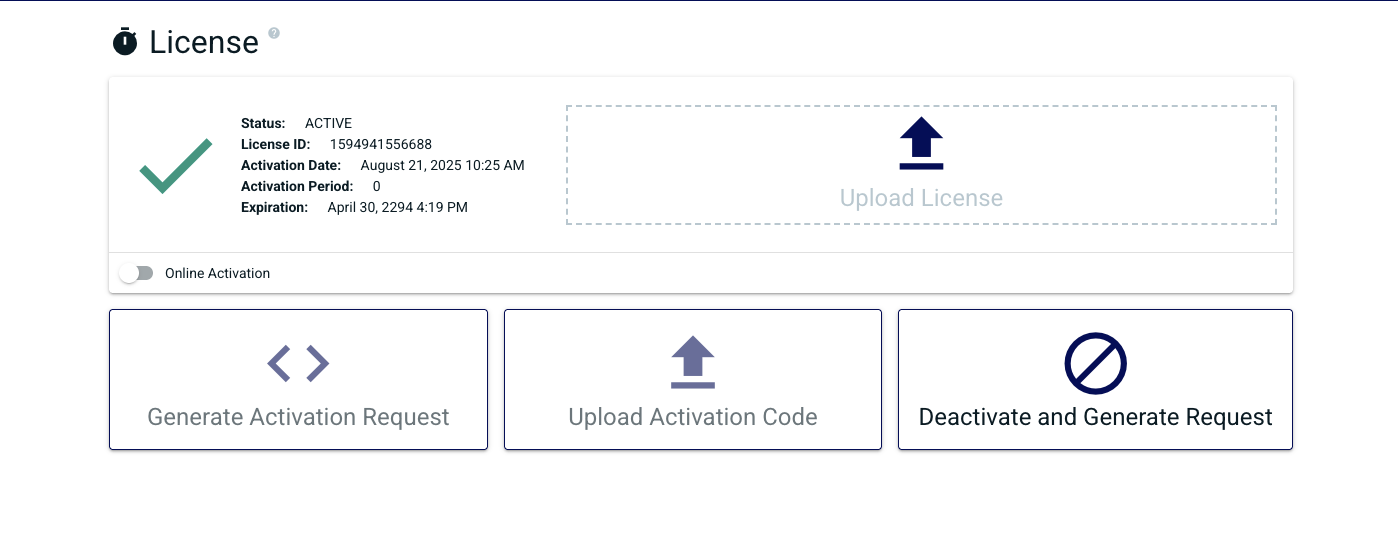Click the Activation Period value 0
This screenshot has width=1398, height=543.
click(x=377, y=186)
